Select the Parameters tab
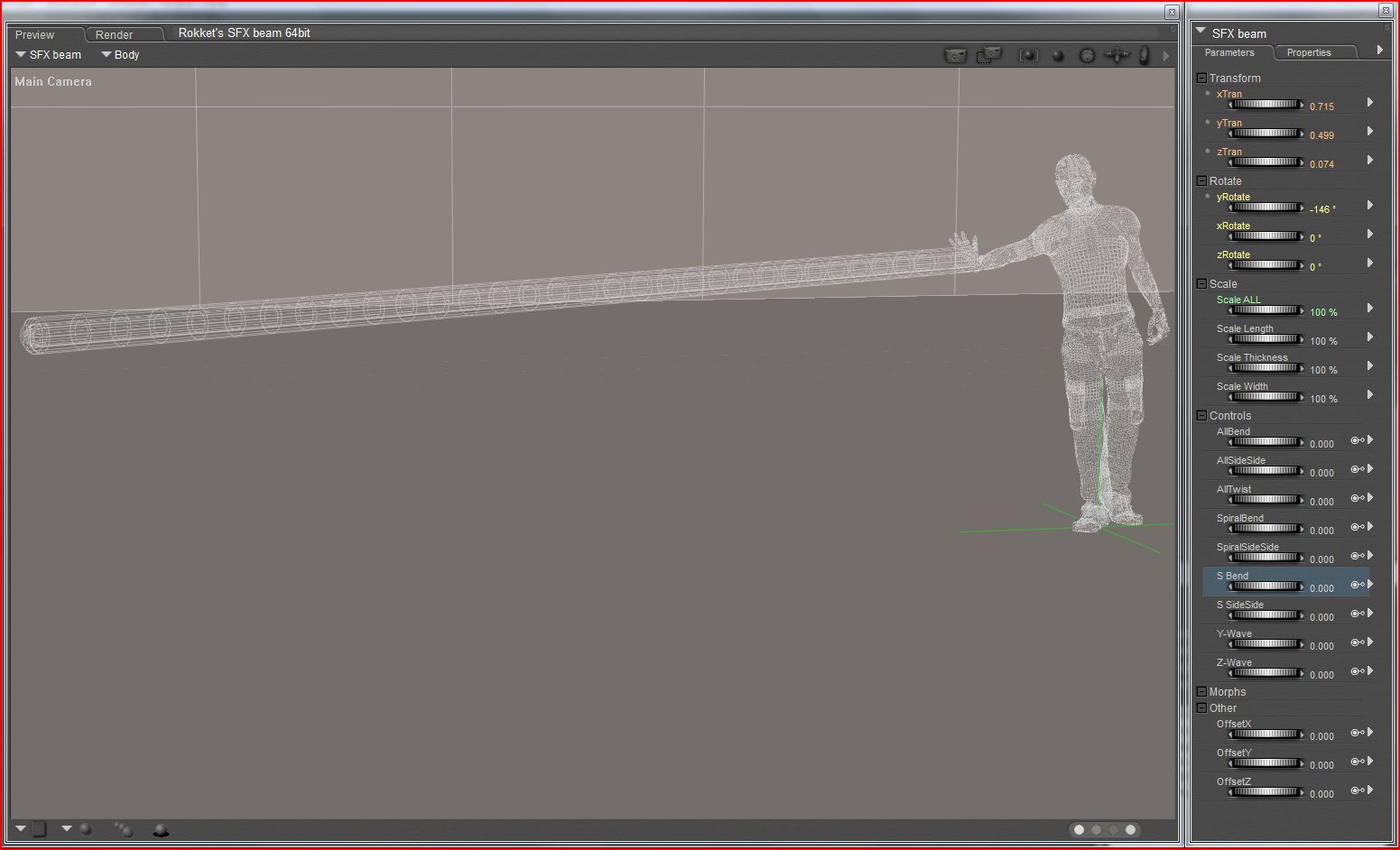The height and width of the screenshot is (850, 1400). pyautogui.click(x=1229, y=53)
